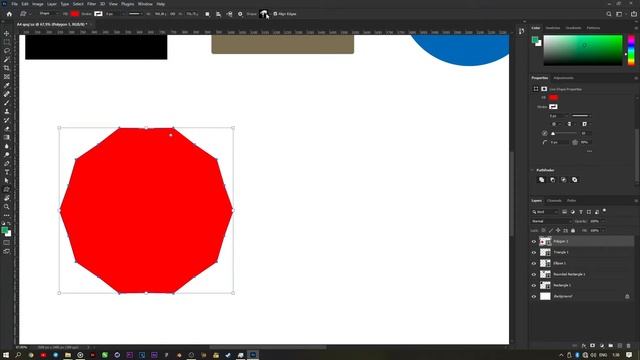The width and height of the screenshot is (640, 360).
Task: Hide the Ellipse 1 layer
Action: pos(533,263)
